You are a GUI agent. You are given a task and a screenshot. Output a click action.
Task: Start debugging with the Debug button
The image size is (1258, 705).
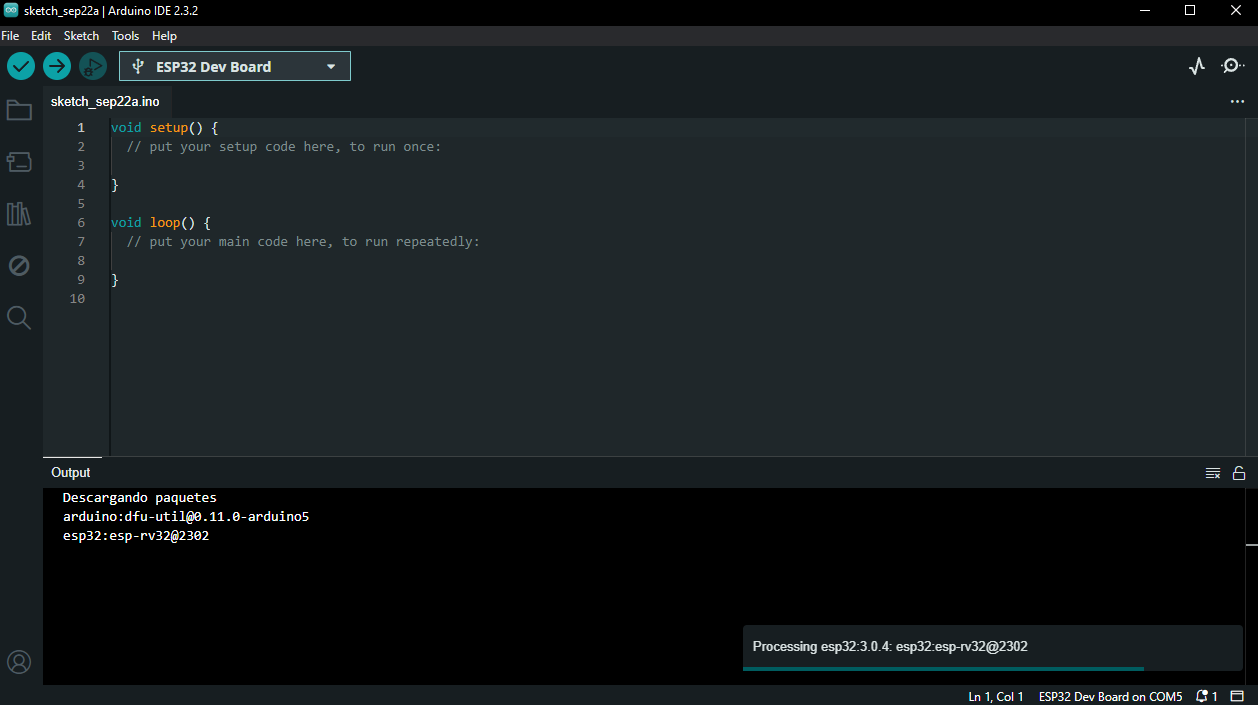(x=93, y=67)
